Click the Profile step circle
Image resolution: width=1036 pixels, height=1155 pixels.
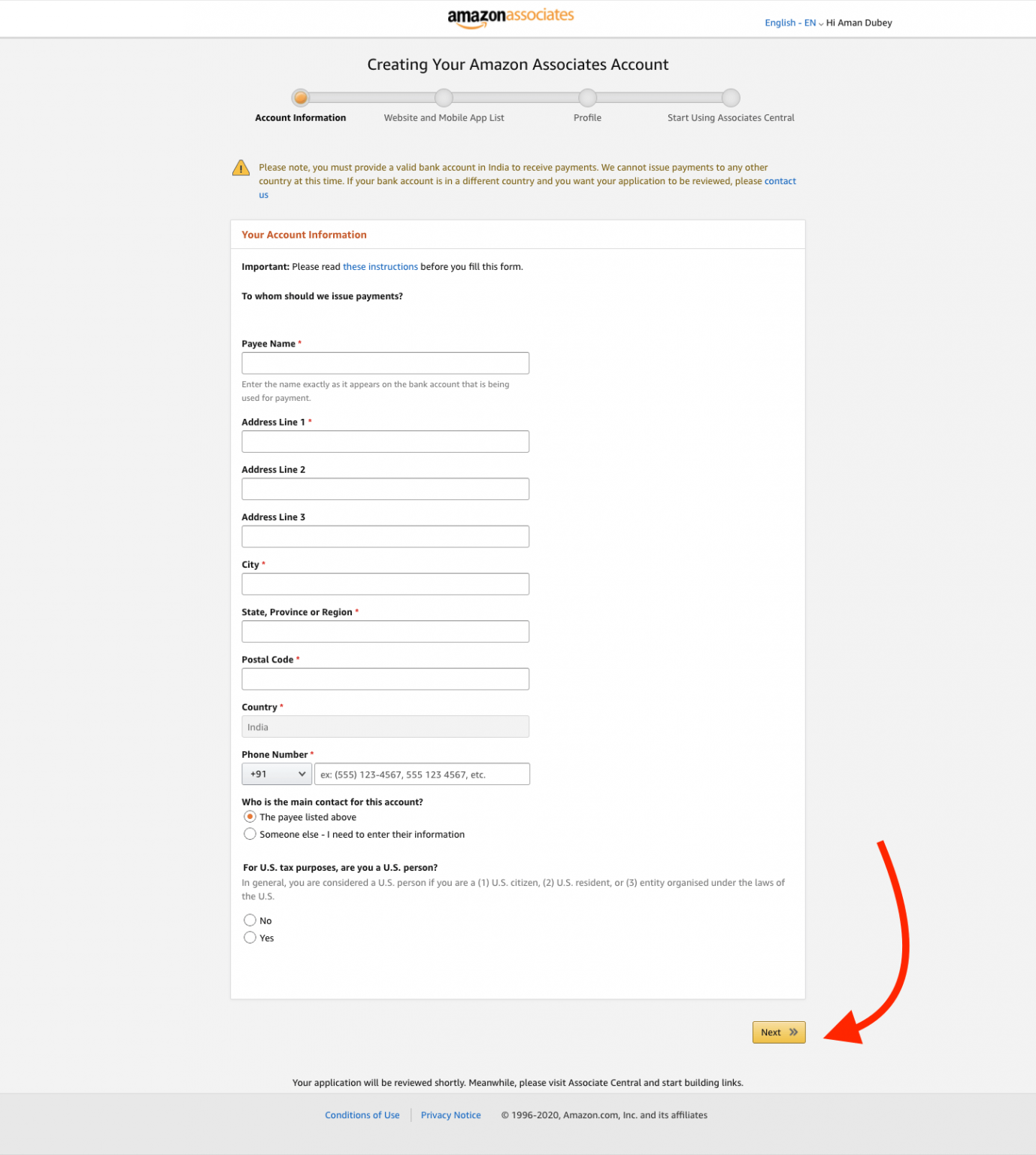[x=587, y=98]
